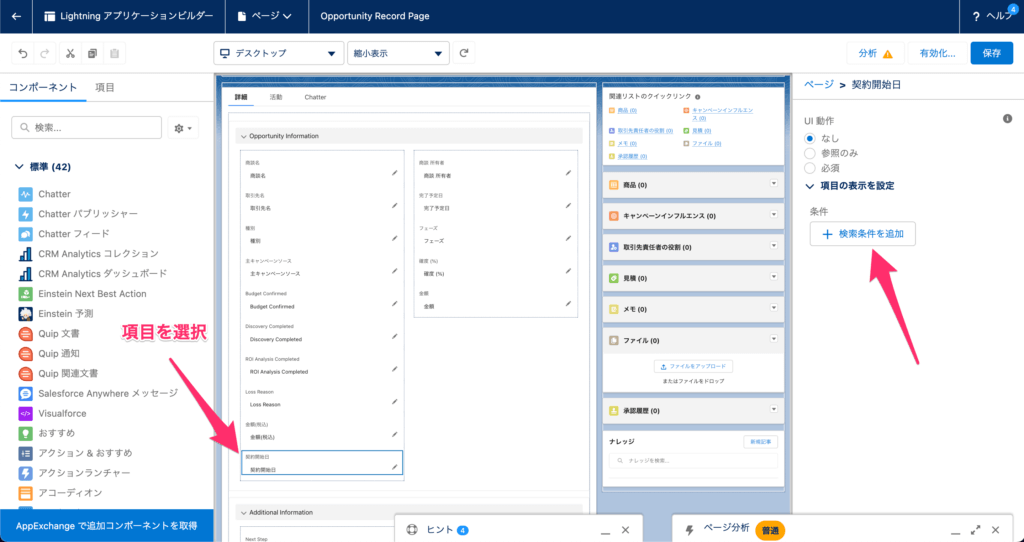Click the 検索条件を追加 button
The image size is (1024, 542).
862,233
